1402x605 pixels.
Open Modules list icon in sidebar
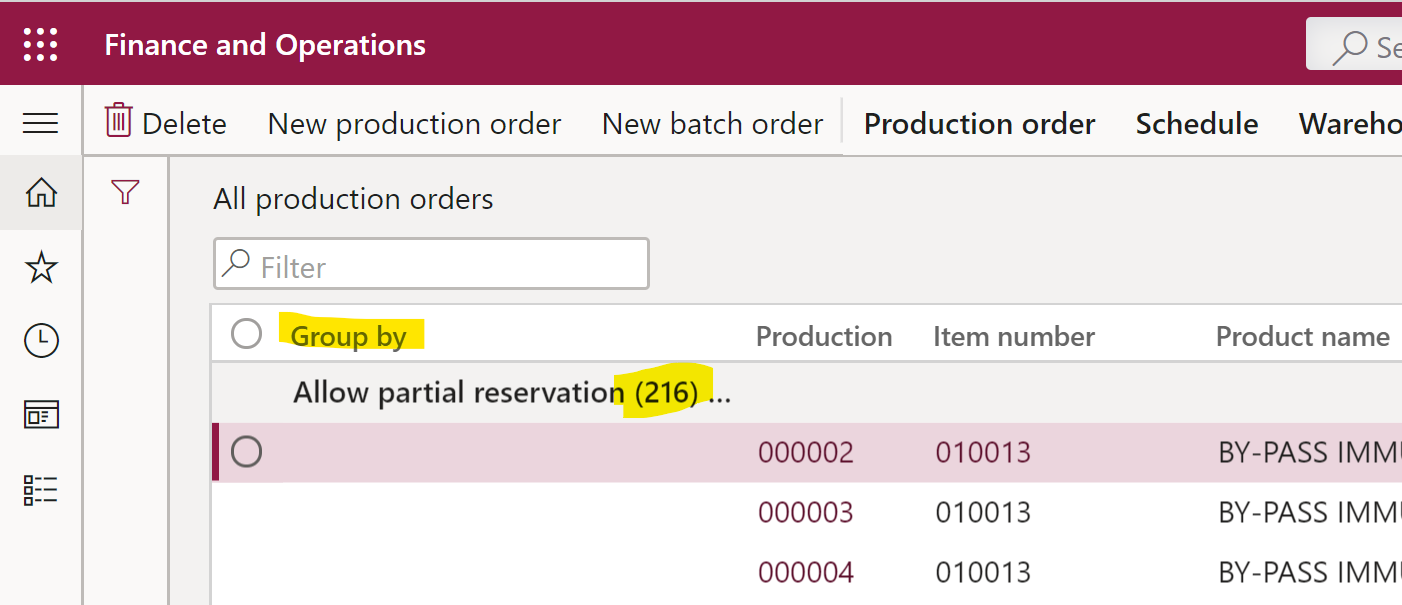click(x=41, y=489)
